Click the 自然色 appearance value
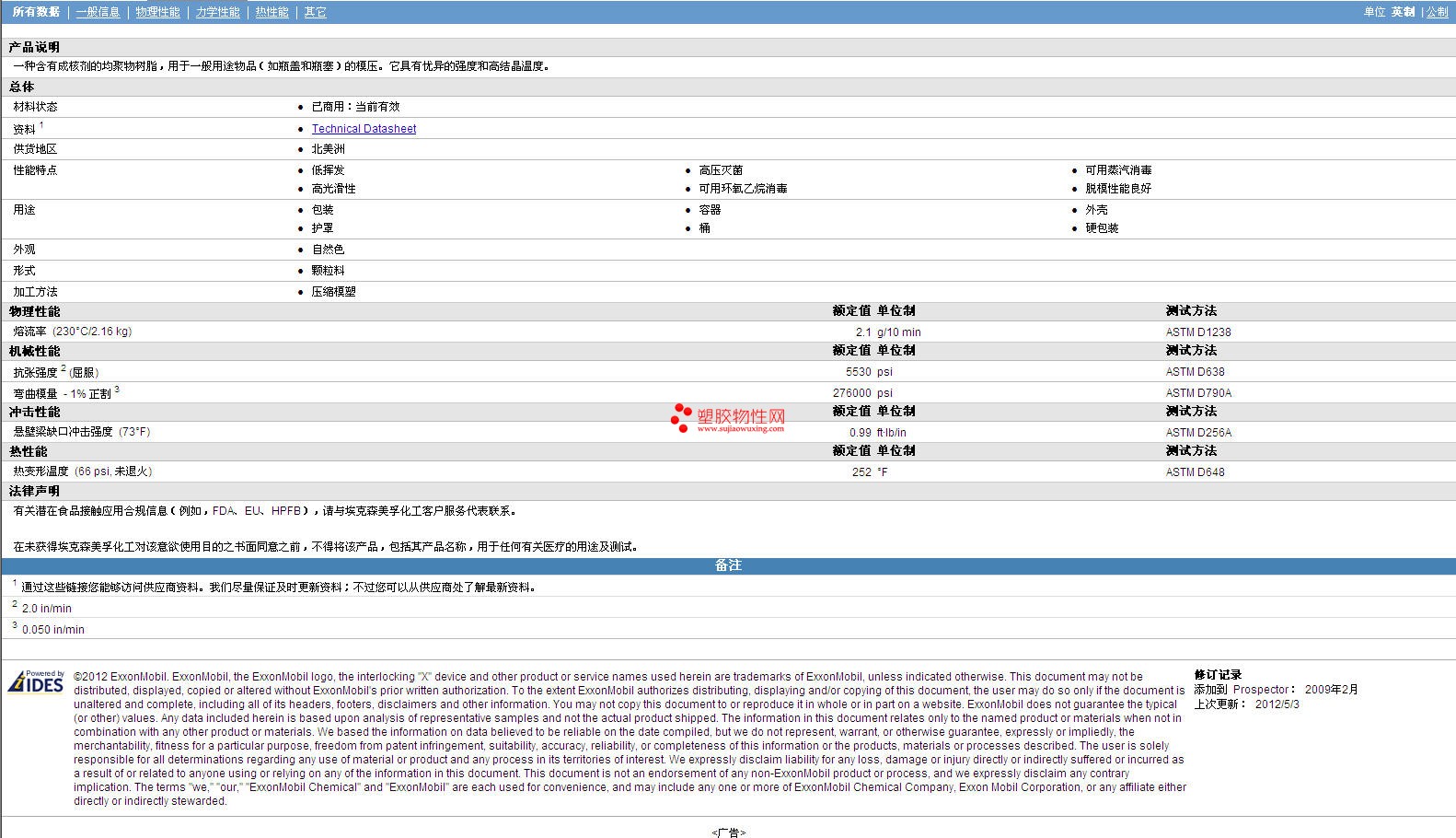1456x838 pixels. [328, 250]
